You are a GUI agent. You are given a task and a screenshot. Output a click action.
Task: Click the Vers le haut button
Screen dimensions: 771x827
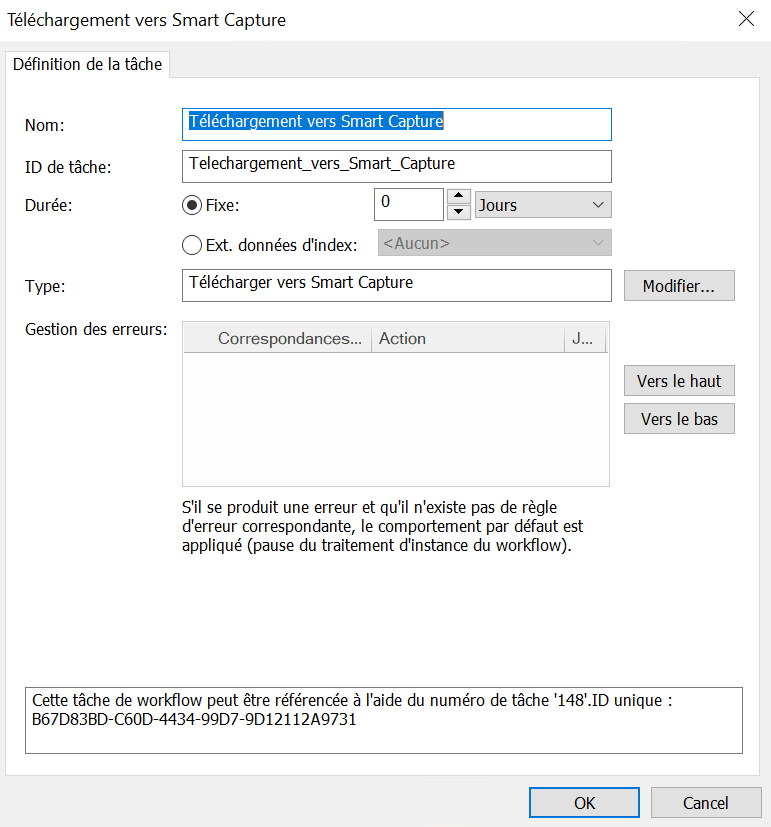click(x=679, y=381)
